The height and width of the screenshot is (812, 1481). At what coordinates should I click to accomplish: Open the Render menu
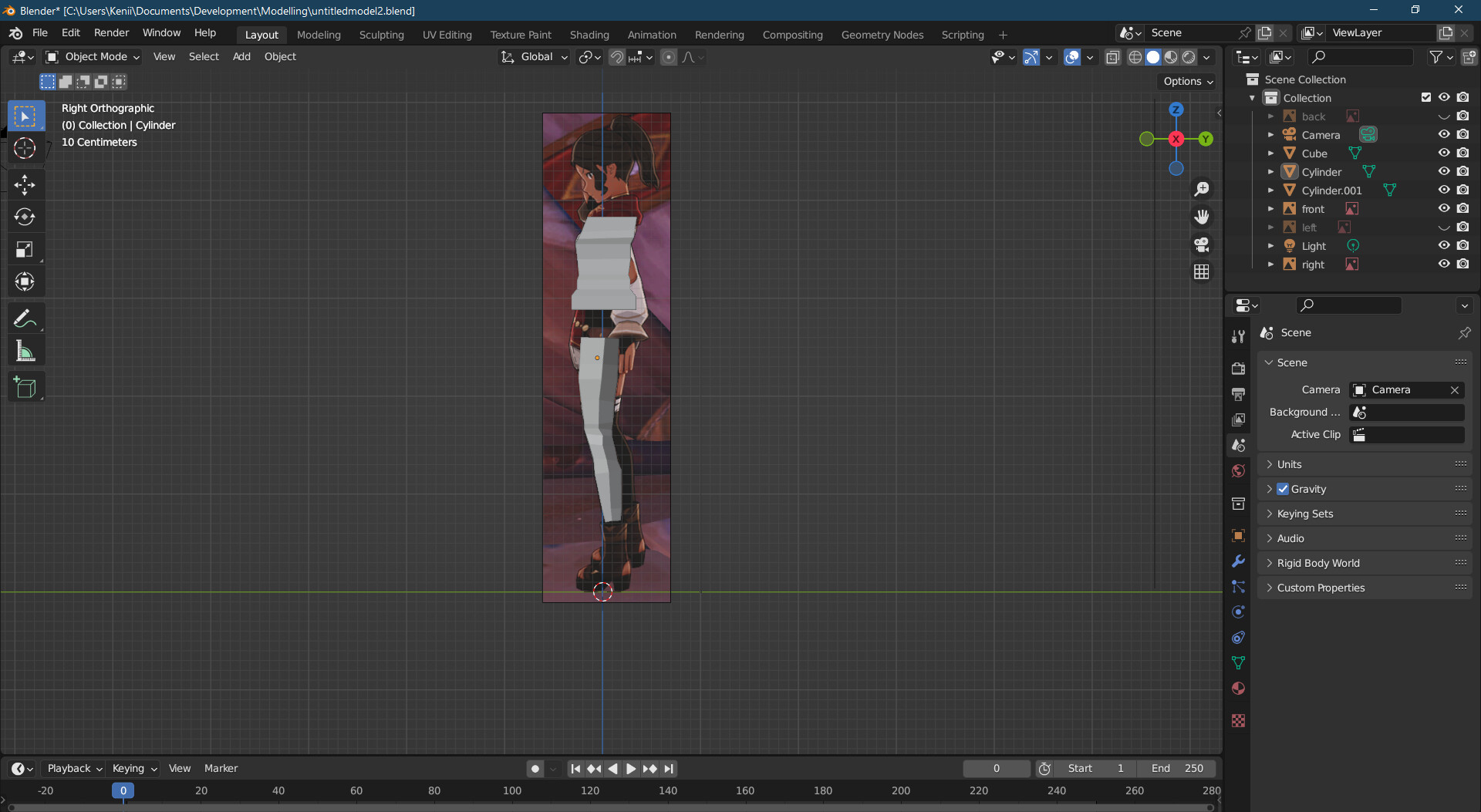[111, 32]
